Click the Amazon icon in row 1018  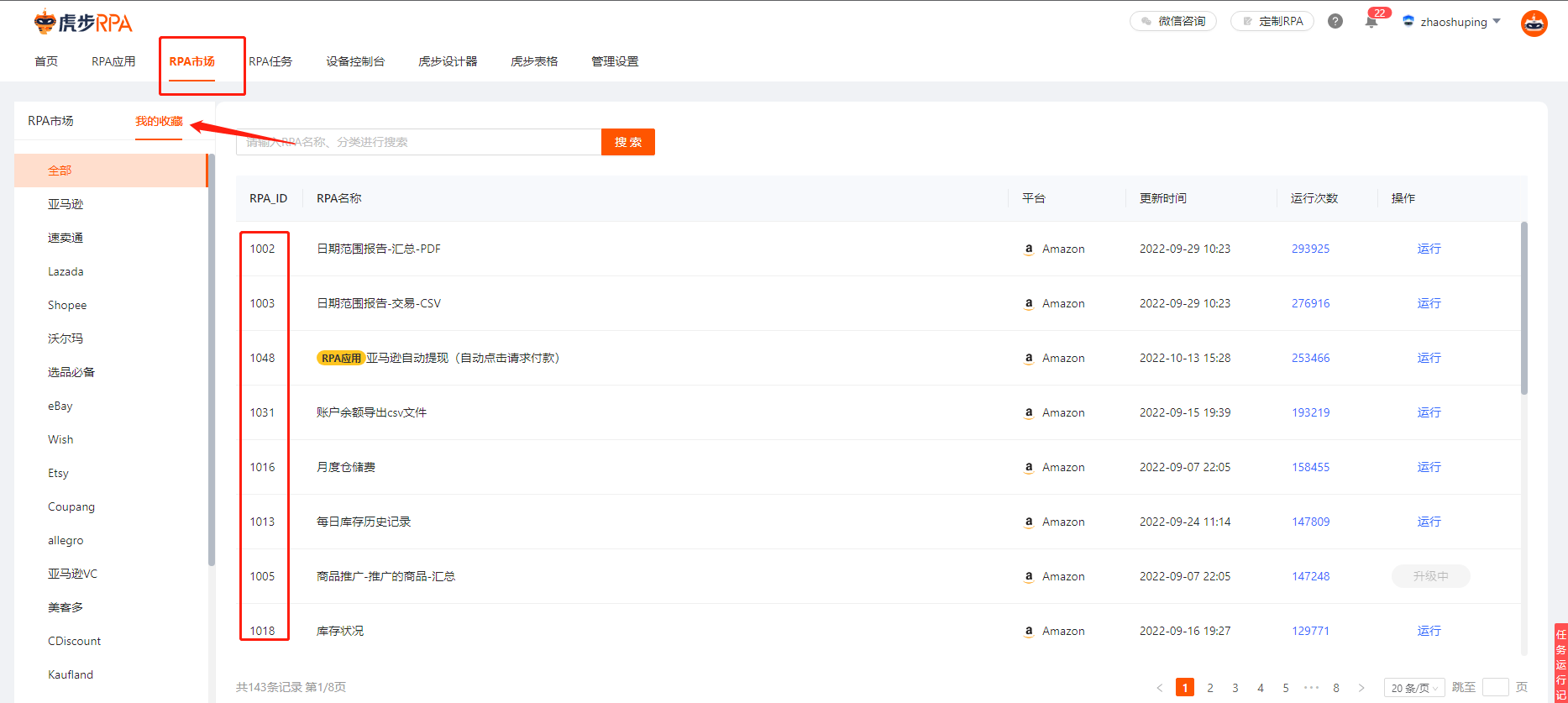point(1028,631)
